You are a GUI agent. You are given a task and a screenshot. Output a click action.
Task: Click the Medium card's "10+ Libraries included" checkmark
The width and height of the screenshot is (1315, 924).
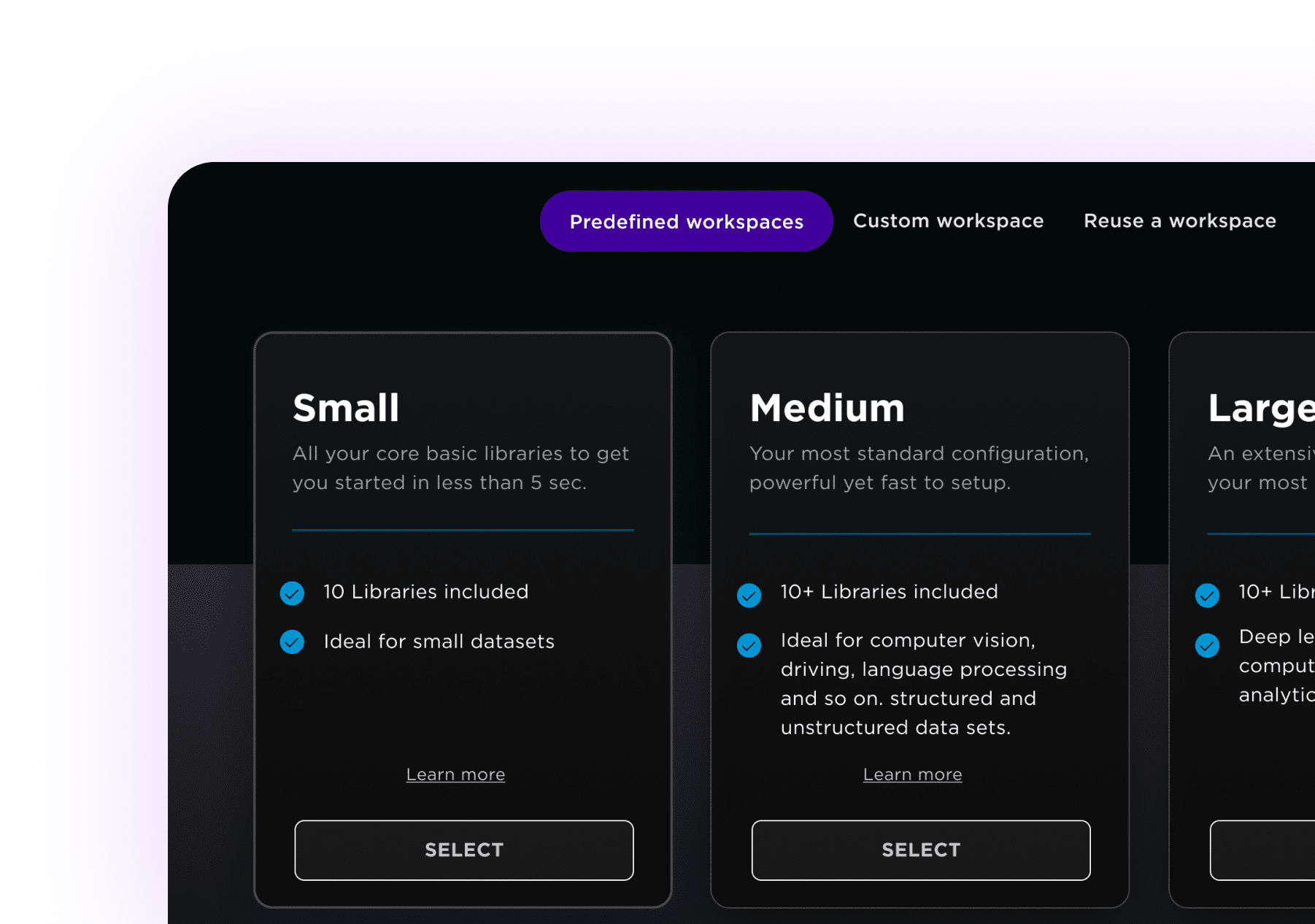749,596
